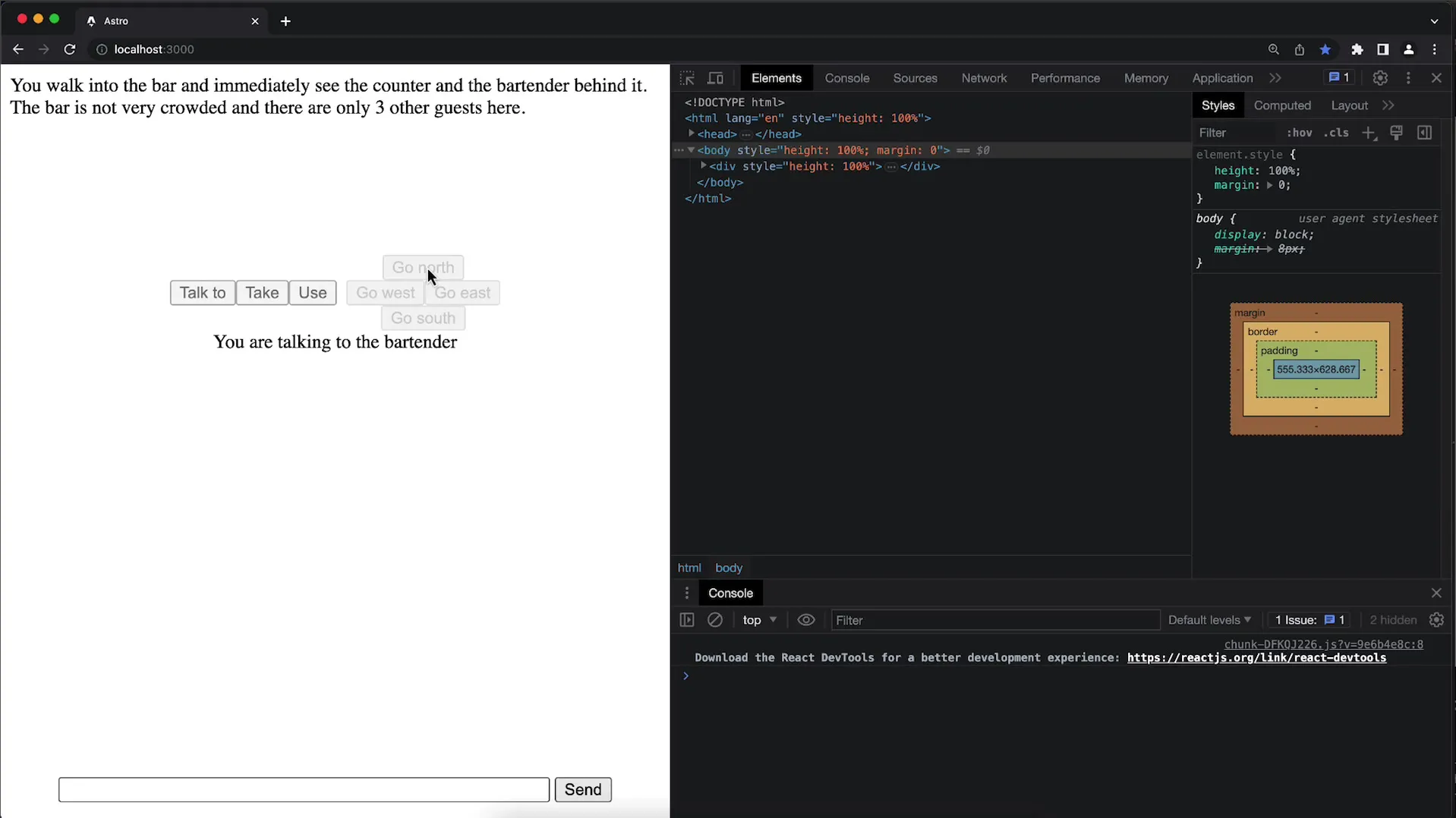Viewport: 1456px width, 818px height.
Task: Open a new browser tab
Action: 285,21
